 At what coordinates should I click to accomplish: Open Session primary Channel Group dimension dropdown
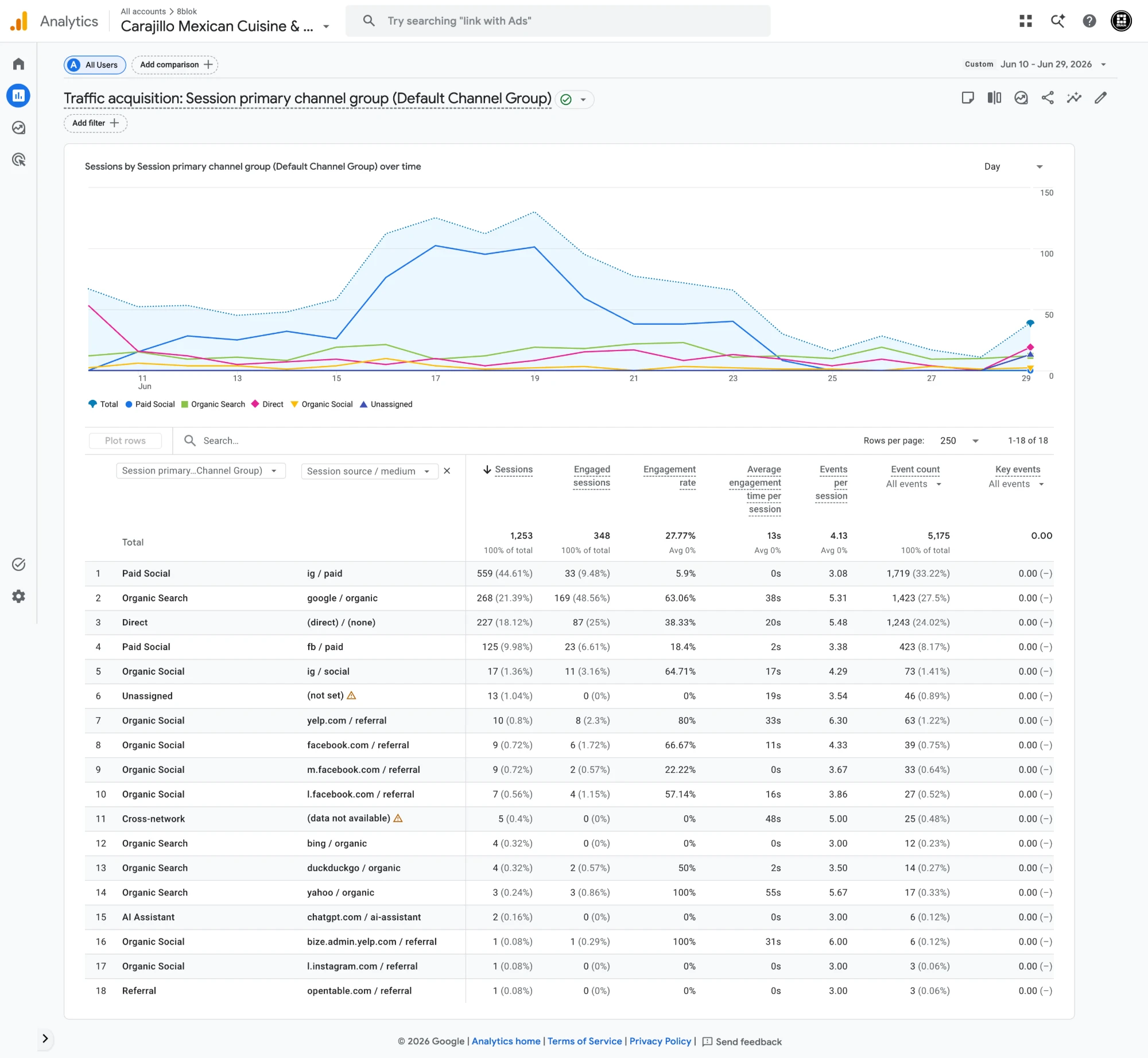(x=201, y=471)
